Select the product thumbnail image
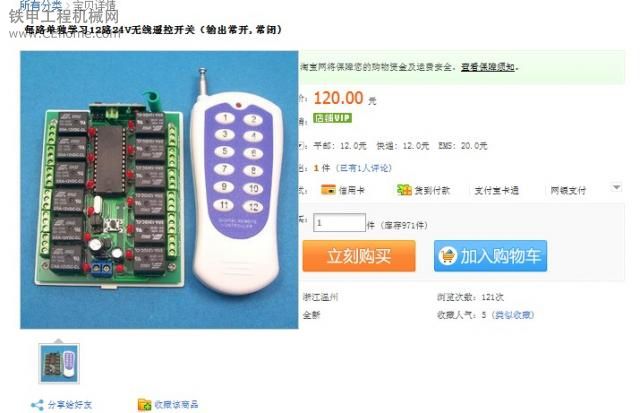The height and width of the screenshot is (413, 640). click(59, 364)
